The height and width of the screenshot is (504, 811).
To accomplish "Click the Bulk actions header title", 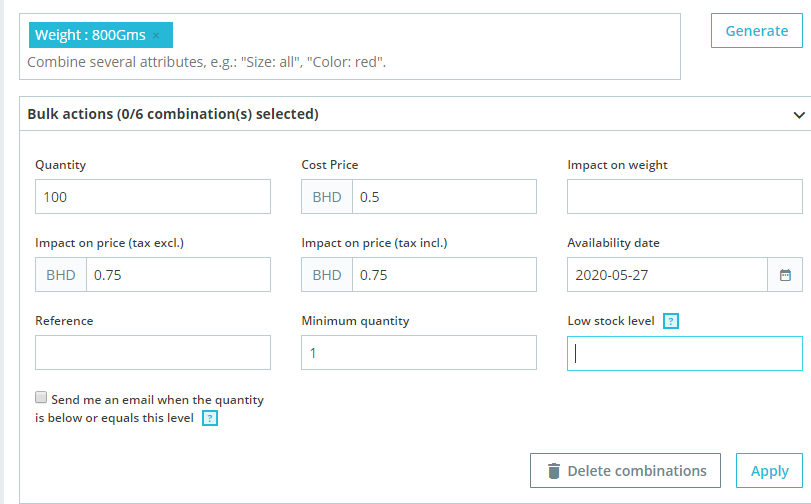I will 173,114.
